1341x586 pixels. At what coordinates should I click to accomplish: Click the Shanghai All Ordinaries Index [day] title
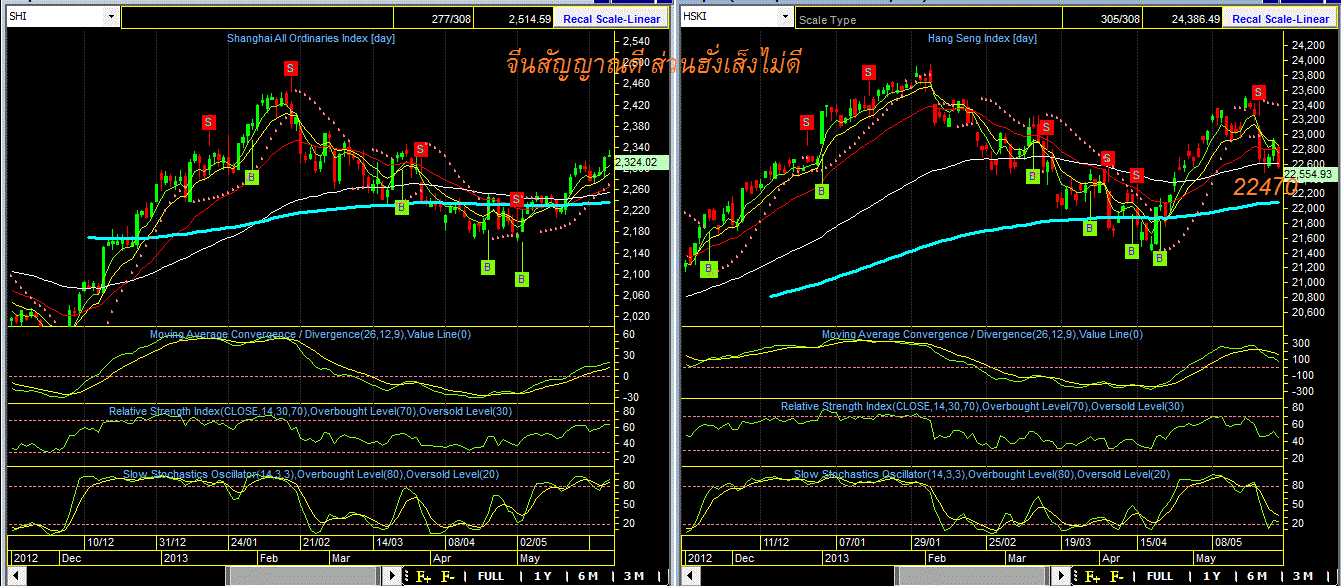coord(309,38)
